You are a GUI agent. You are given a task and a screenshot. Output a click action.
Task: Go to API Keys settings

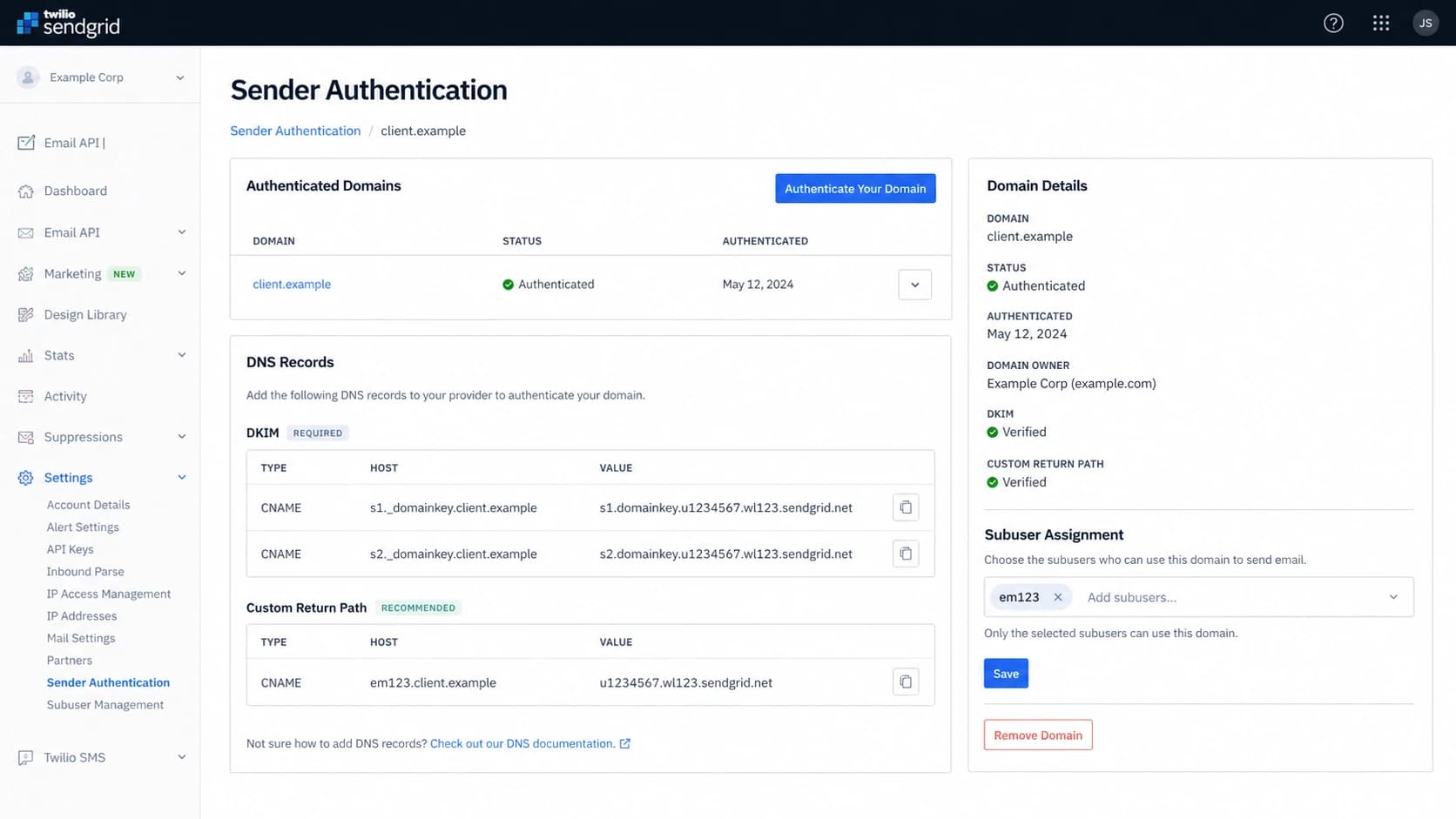70,549
